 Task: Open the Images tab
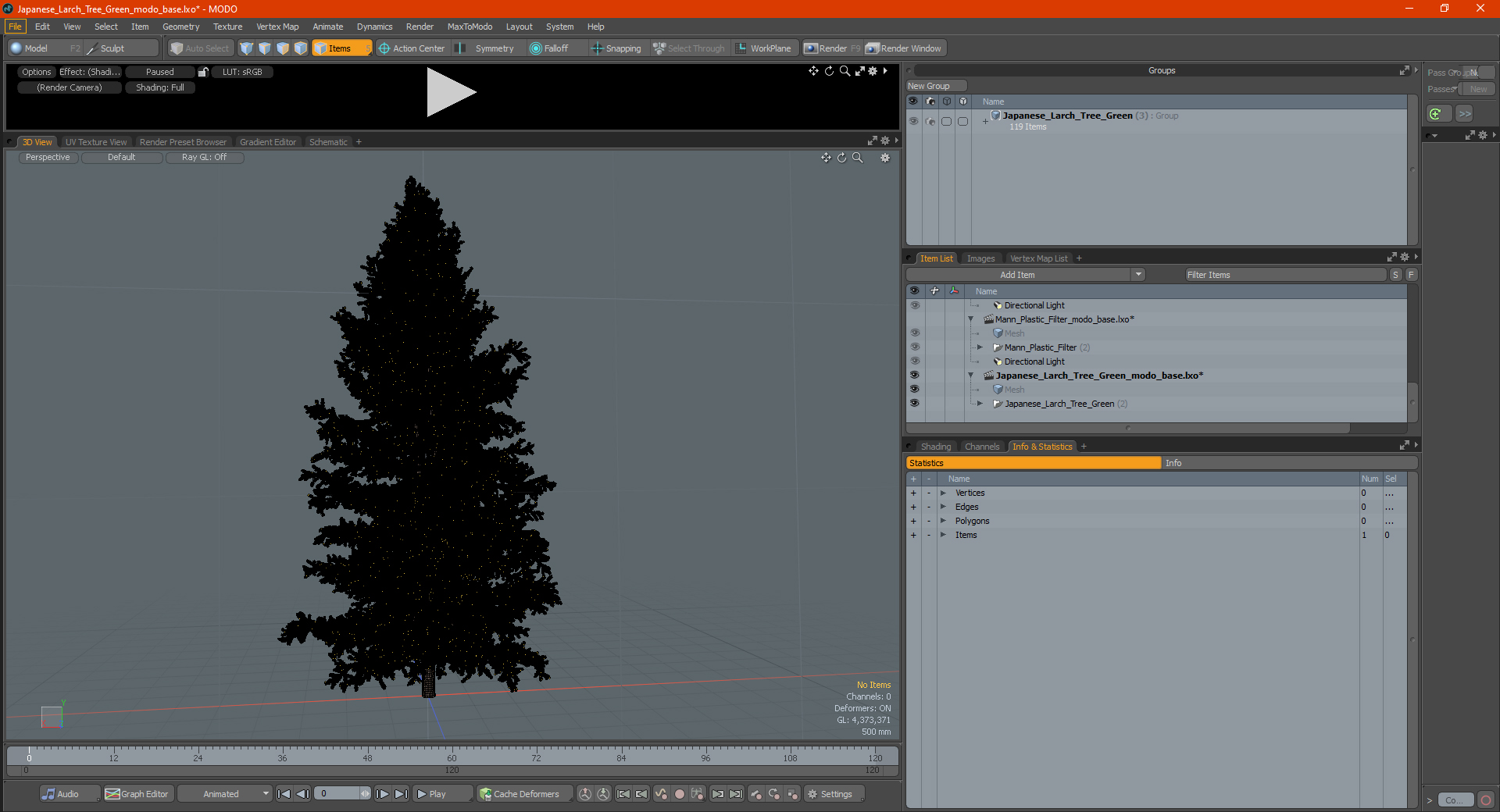pos(980,258)
